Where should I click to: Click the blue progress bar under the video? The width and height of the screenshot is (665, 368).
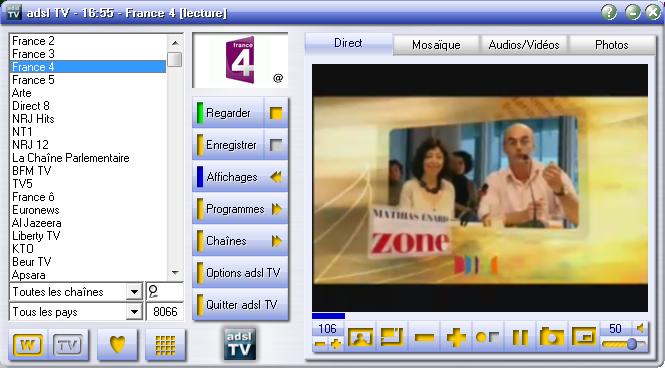[x=328, y=316]
